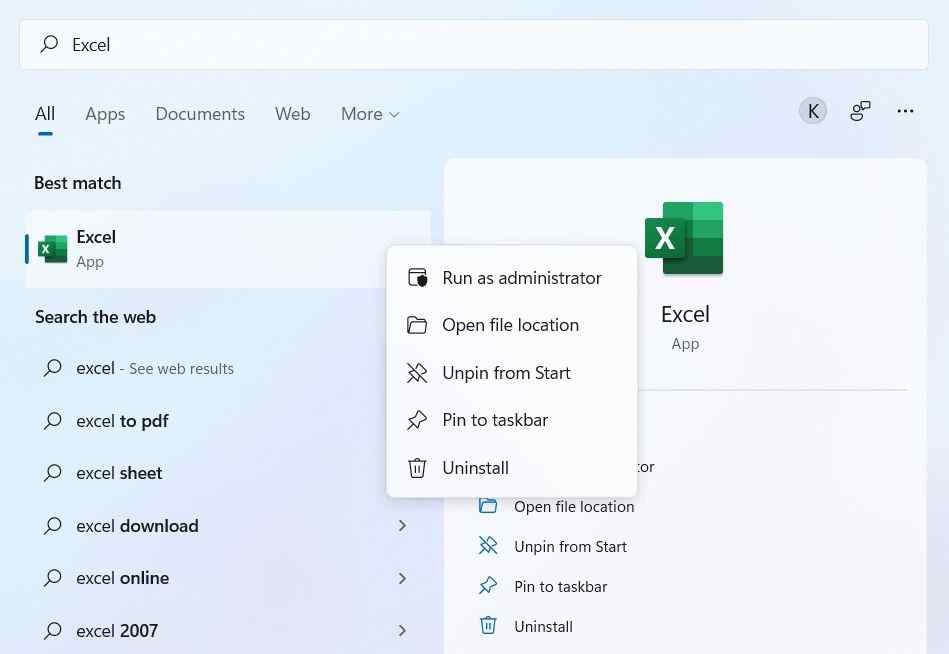Click Unpin from Start in preview pane
The width and height of the screenshot is (949, 654).
pyautogui.click(x=570, y=546)
